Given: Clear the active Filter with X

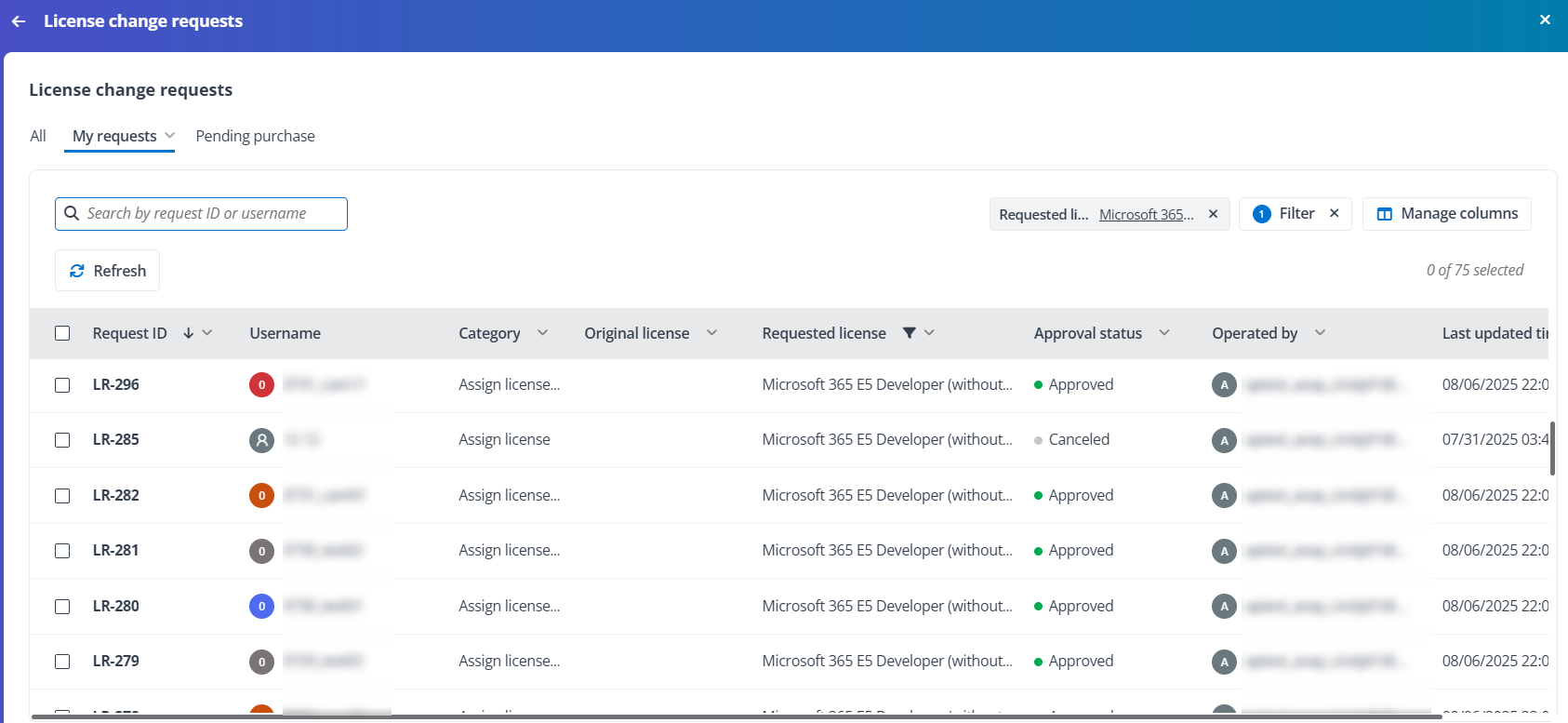Looking at the screenshot, I should point(1334,213).
